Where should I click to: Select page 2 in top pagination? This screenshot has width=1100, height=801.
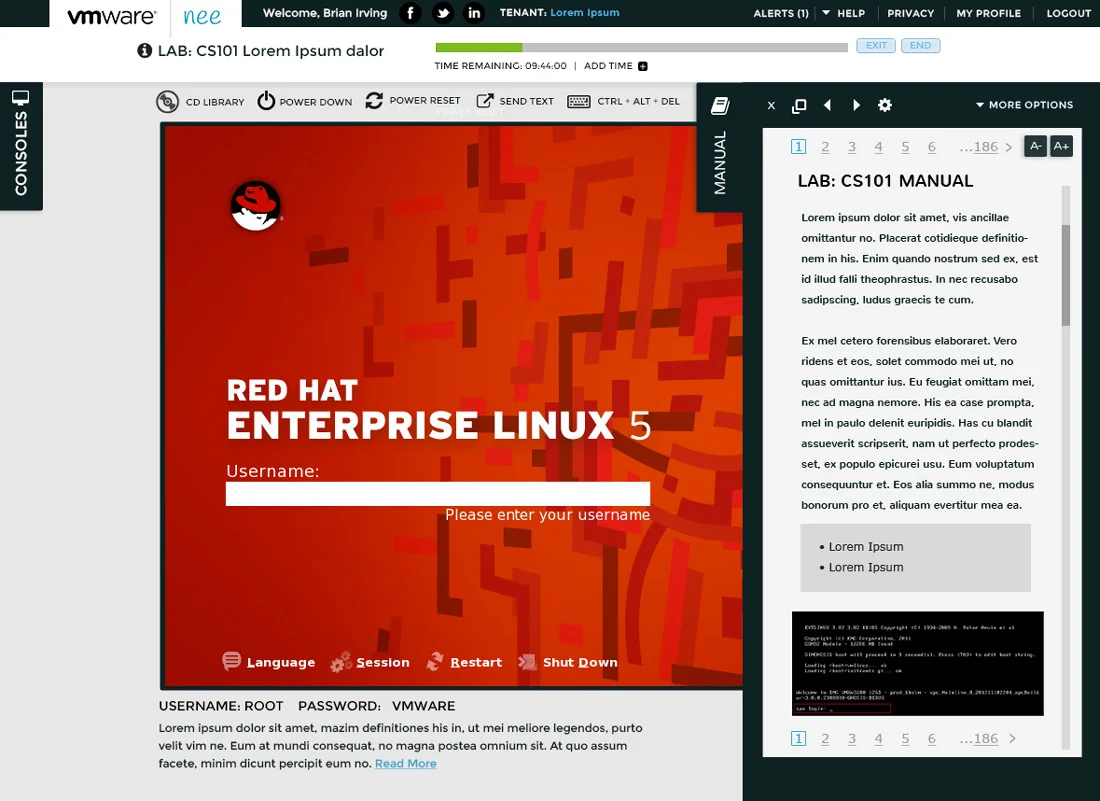(825, 147)
